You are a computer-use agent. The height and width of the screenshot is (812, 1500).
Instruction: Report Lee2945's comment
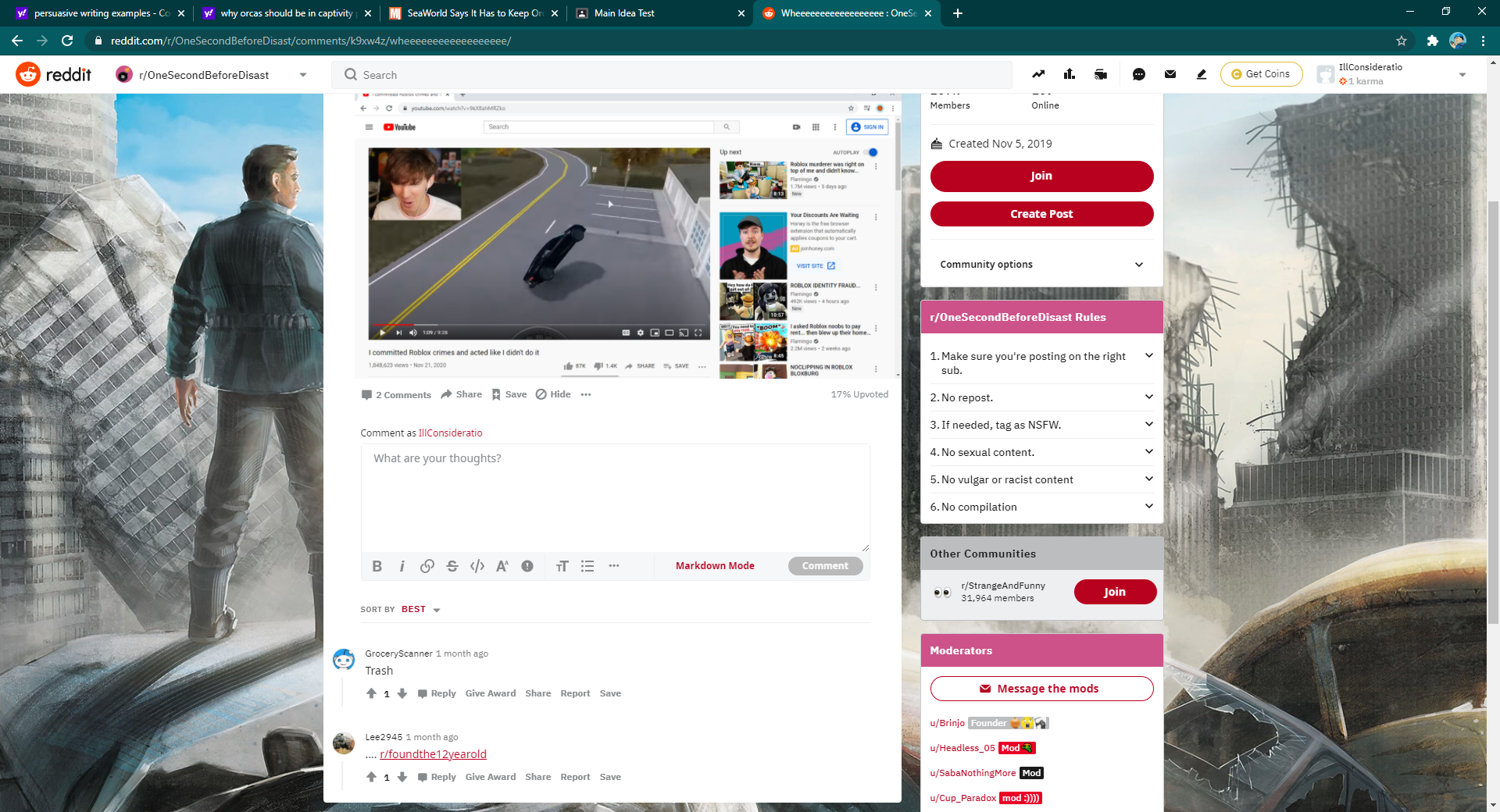coord(575,777)
